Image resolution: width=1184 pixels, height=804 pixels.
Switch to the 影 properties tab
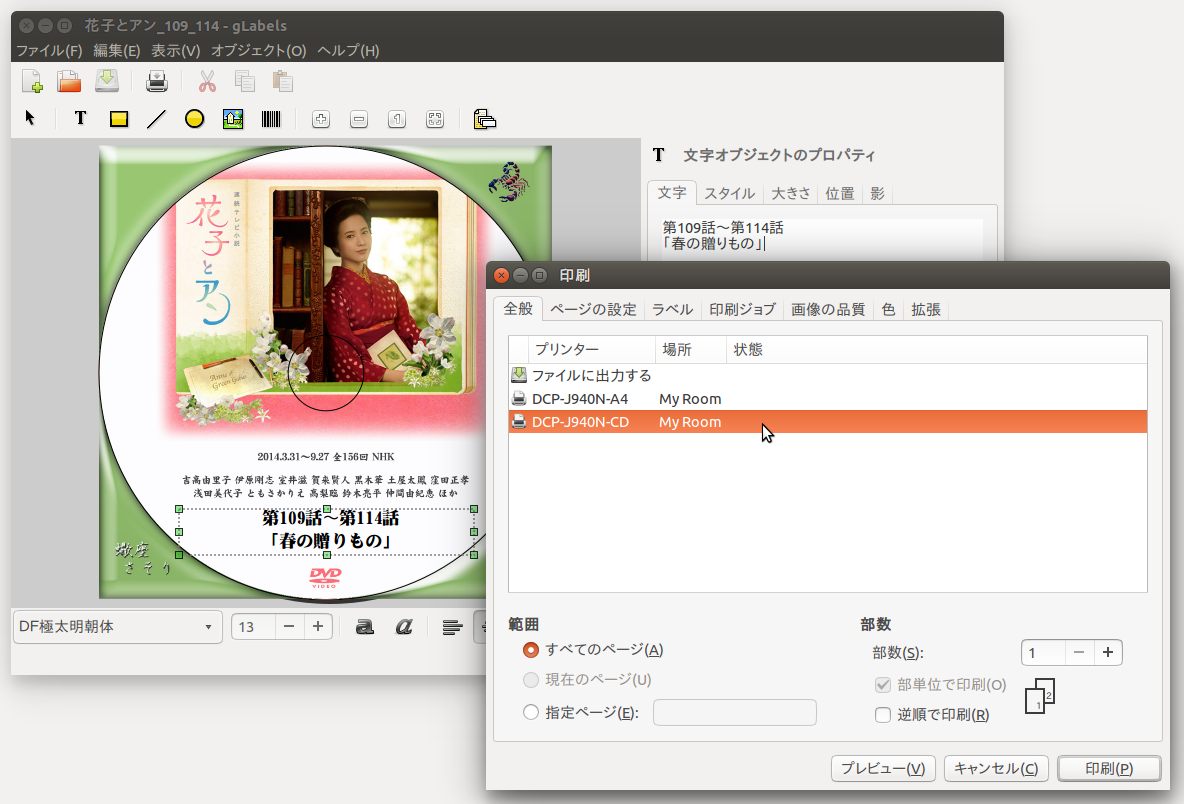tap(877, 193)
